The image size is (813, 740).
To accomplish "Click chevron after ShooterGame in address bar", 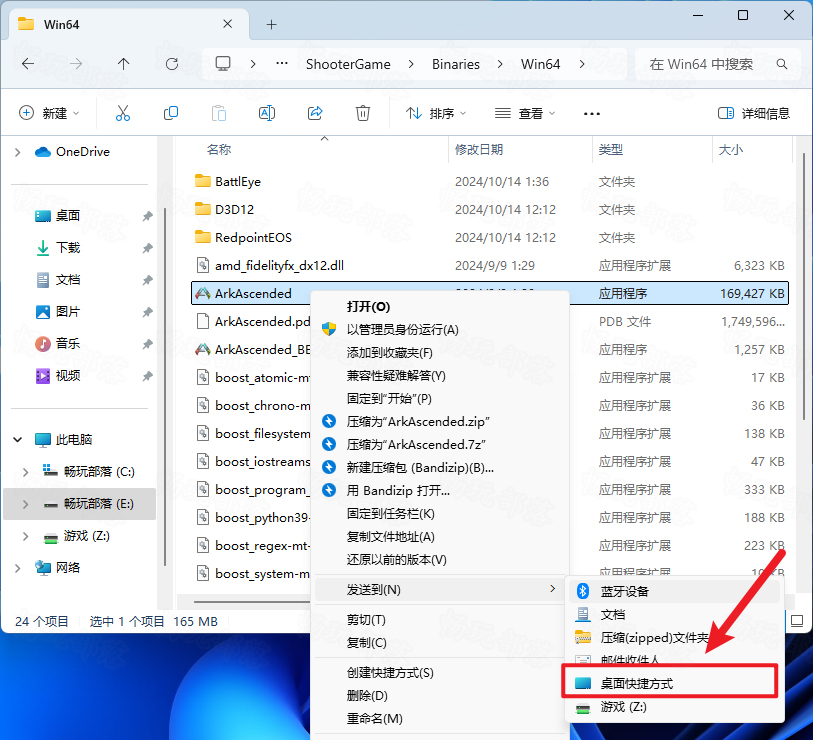I will (x=411, y=64).
